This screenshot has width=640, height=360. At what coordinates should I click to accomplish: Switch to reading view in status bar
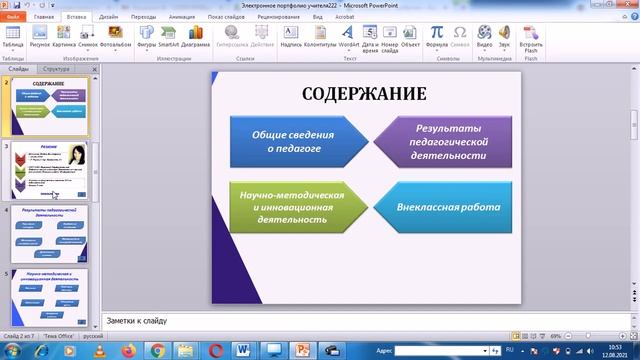tap(533, 336)
